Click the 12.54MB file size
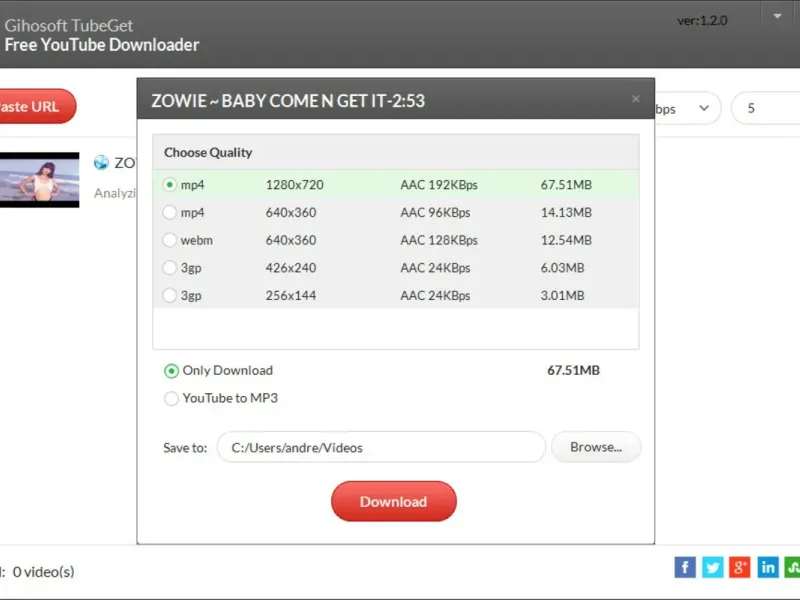This screenshot has height=600, width=800. [566, 240]
